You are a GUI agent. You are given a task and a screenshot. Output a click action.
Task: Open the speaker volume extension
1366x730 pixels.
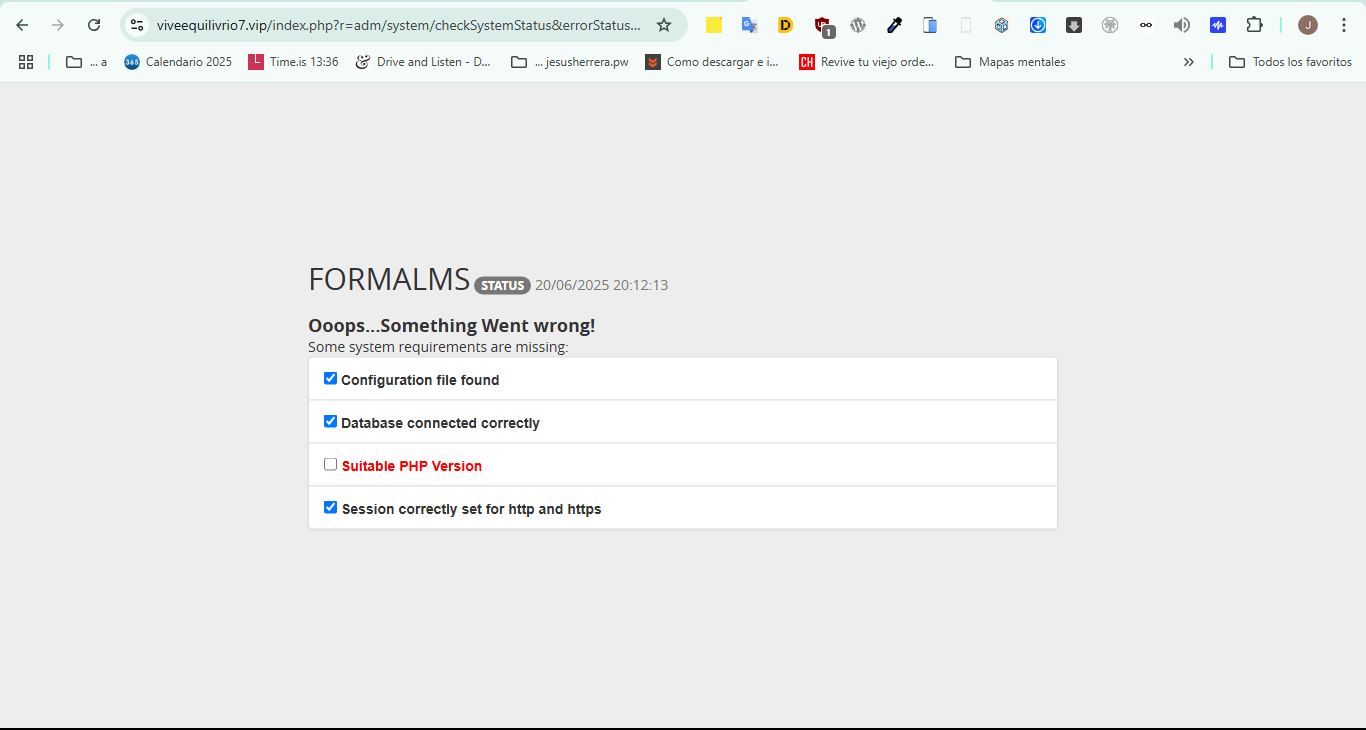[1182, 25]
